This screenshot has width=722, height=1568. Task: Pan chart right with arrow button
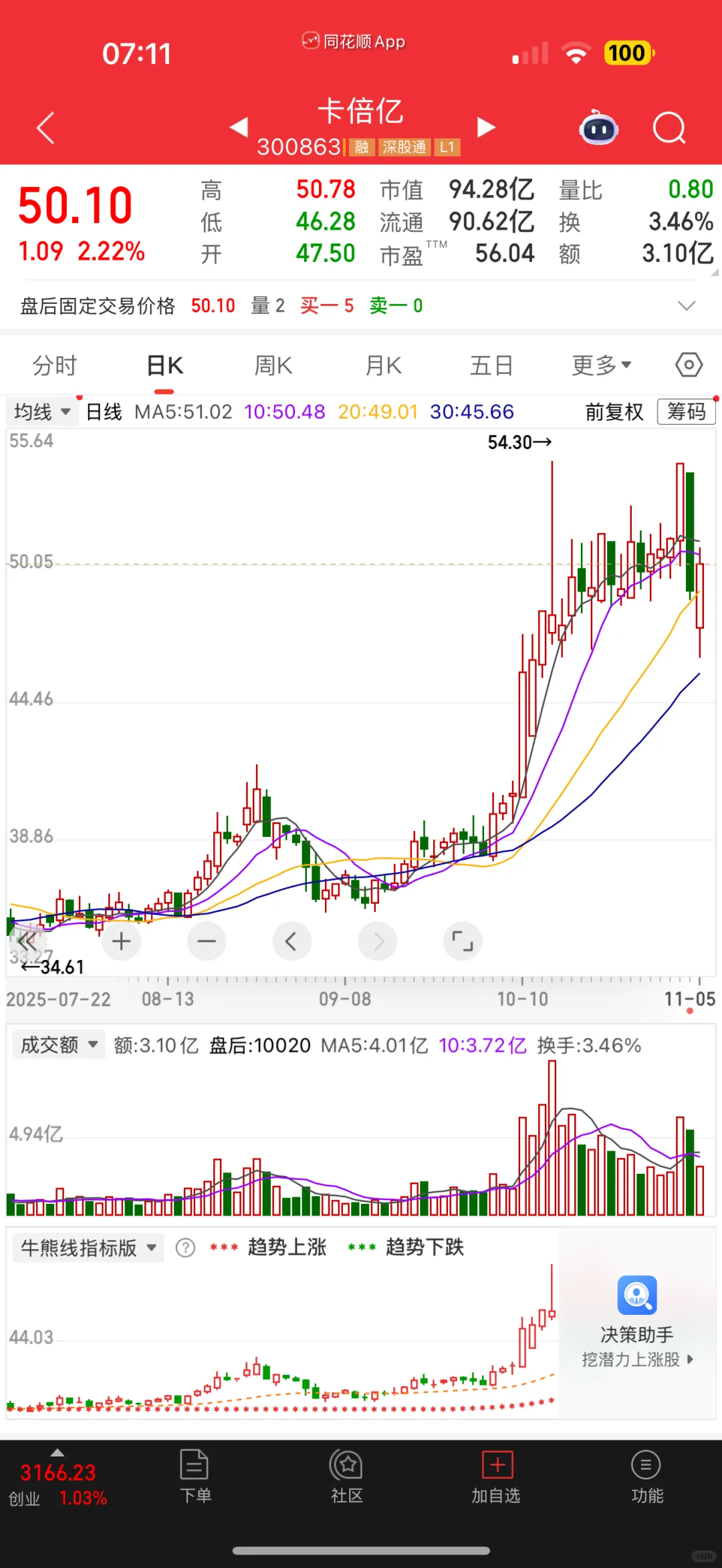point(378,941)
